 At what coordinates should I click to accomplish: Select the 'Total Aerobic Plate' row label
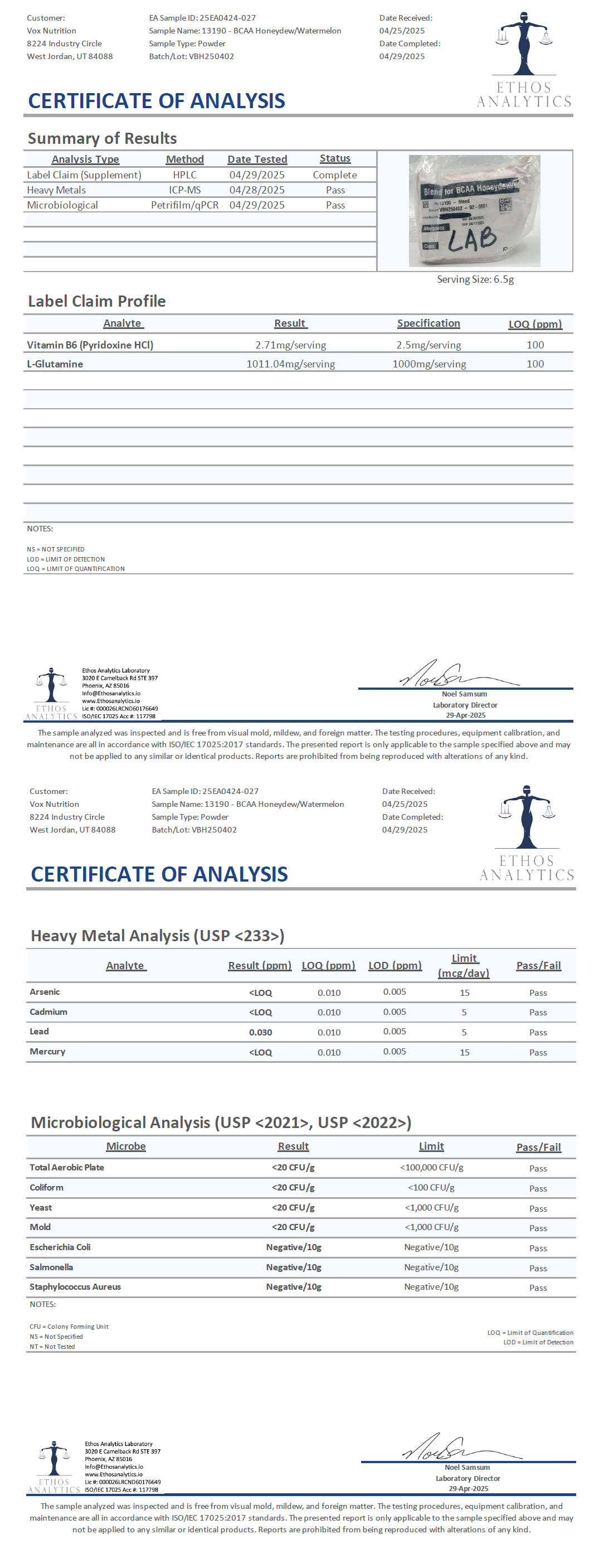point(67,1168)
